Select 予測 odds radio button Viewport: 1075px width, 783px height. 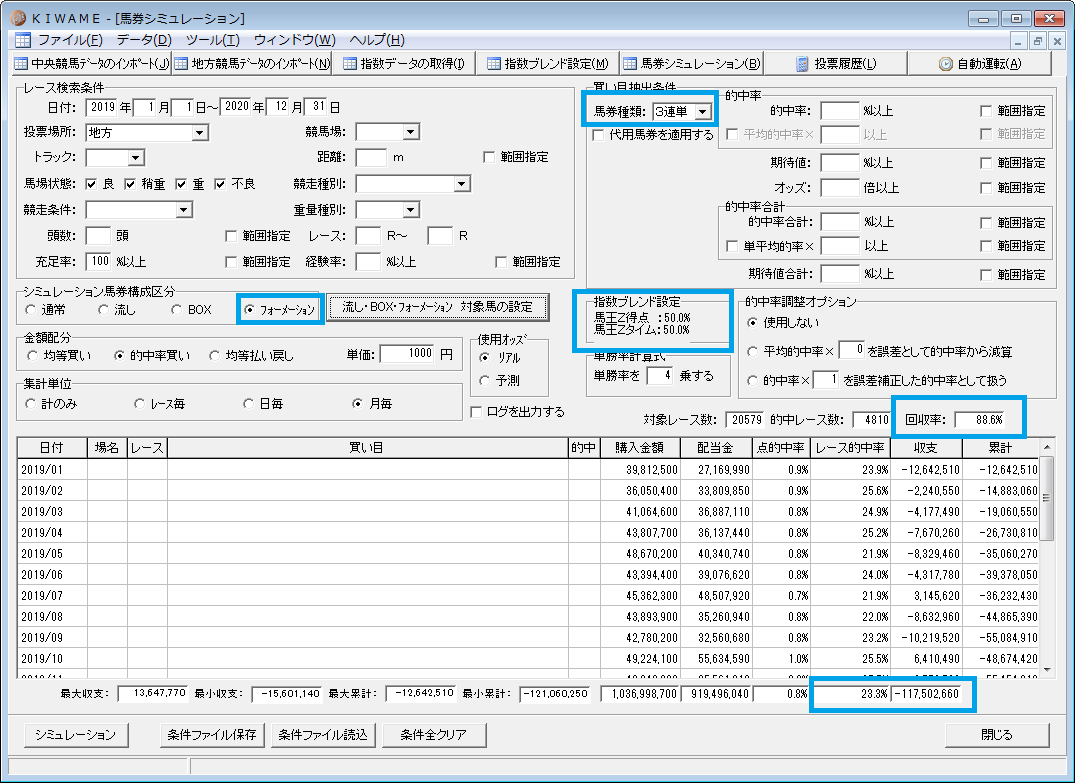[x=485, y=381]
